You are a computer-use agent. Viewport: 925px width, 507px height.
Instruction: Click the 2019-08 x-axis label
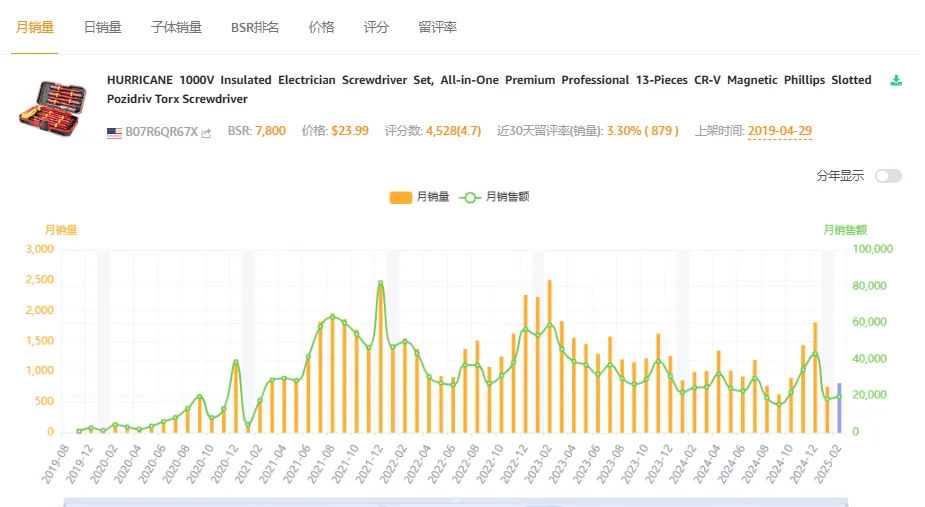coord(55,465)
